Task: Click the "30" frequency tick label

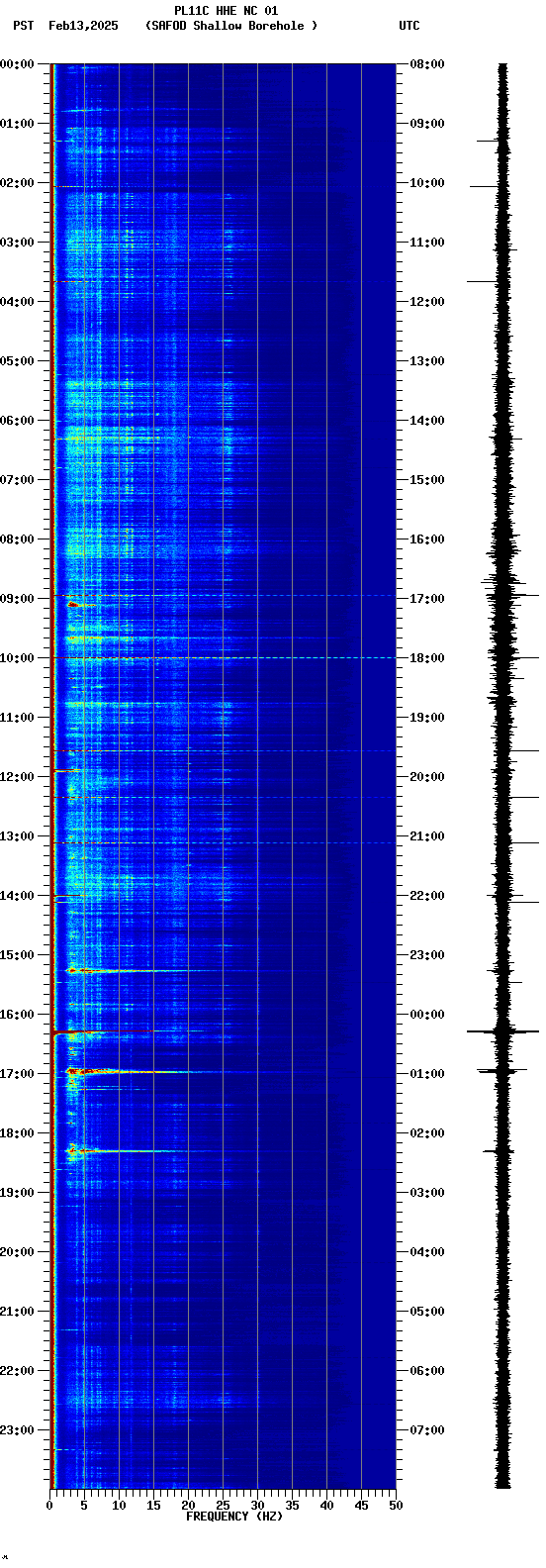Action: (257, 1506)
